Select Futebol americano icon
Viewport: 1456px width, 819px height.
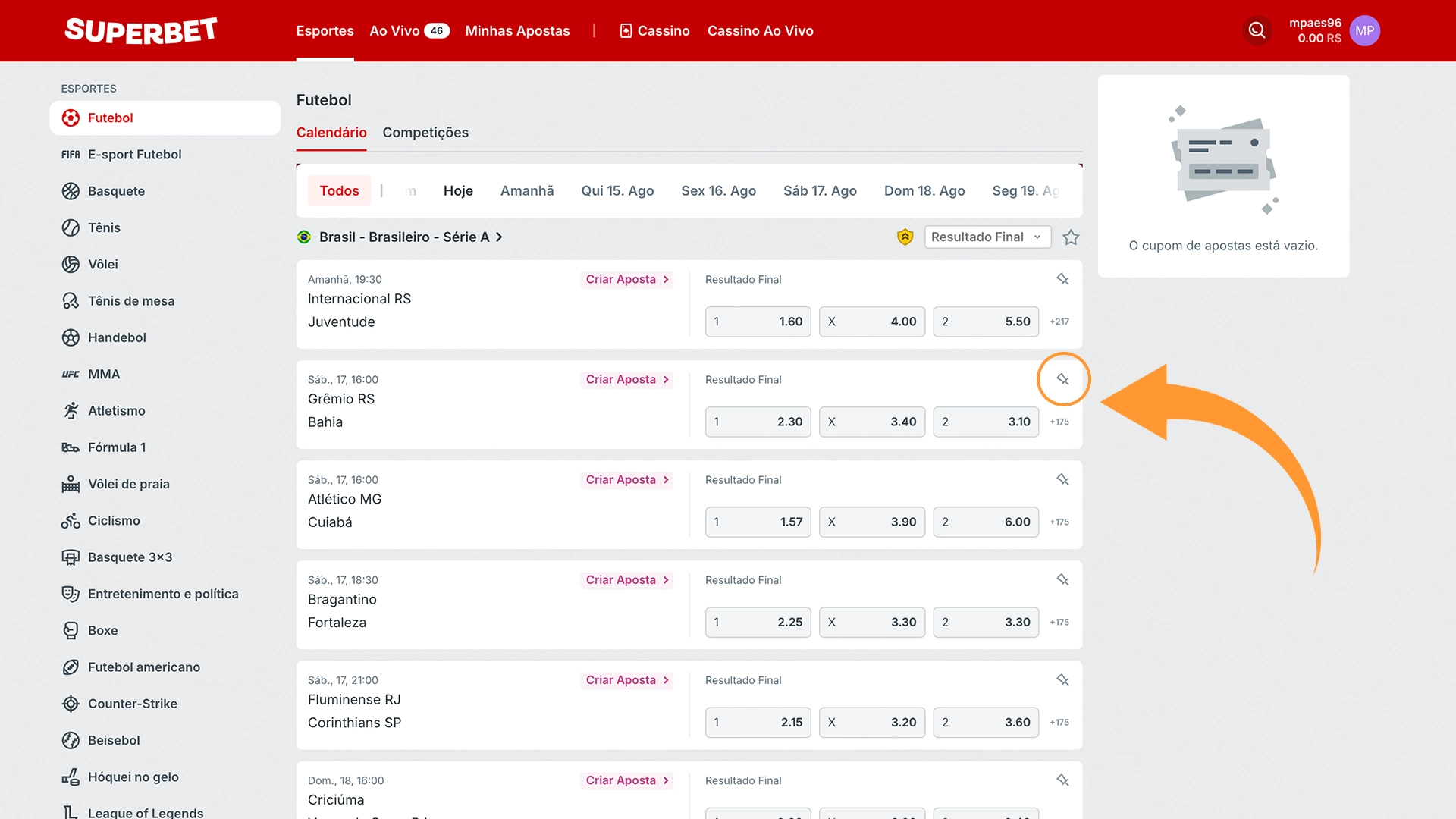[x=71, y=667]
